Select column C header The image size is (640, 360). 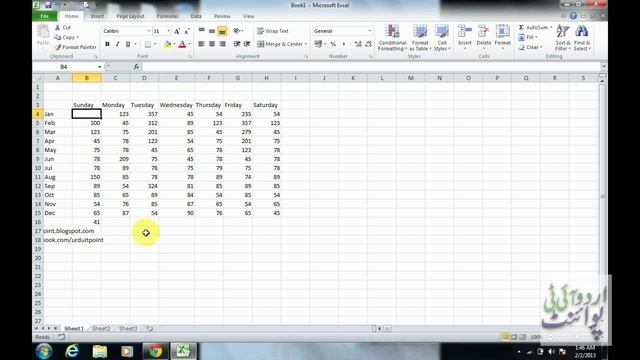tap(116, 78)
